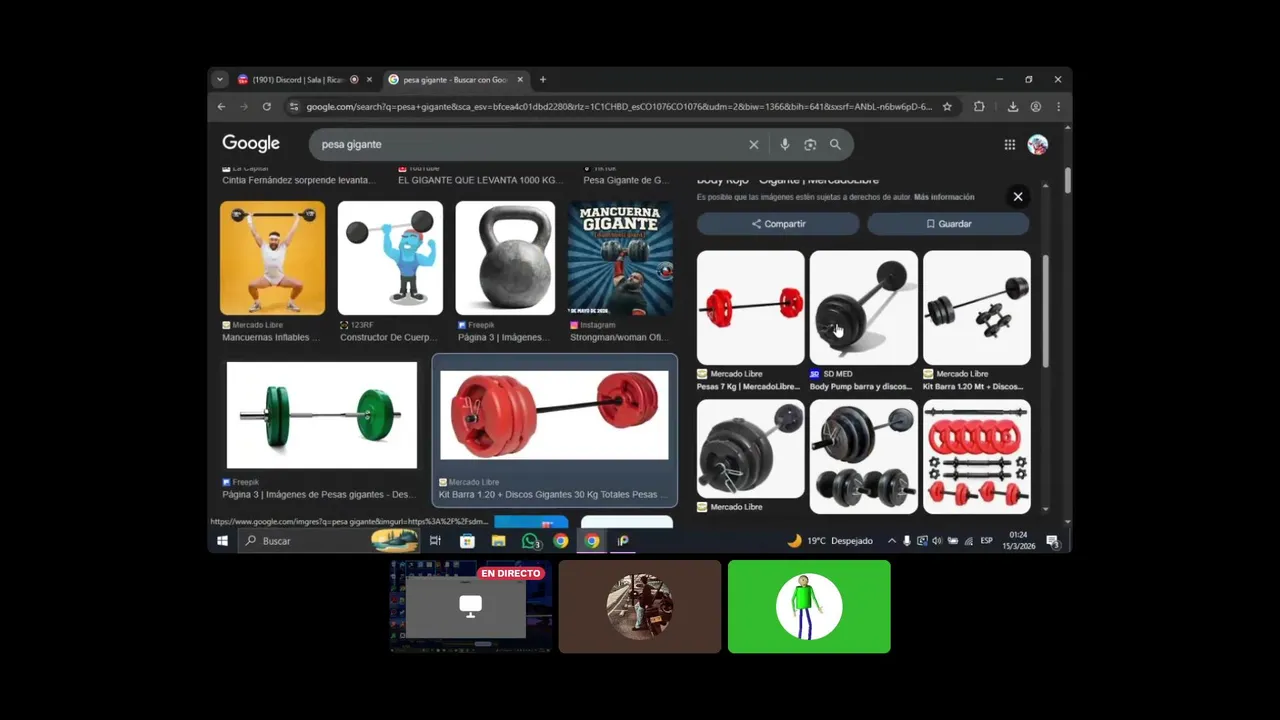Screen dimensions: 1280x720
Task: Click the Constructor De Cuerp... result title
Action: 389,337
